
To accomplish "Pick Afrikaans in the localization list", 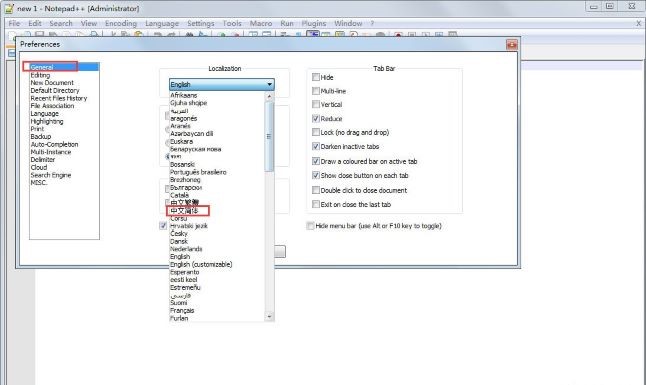I will (x=184, y=95).
